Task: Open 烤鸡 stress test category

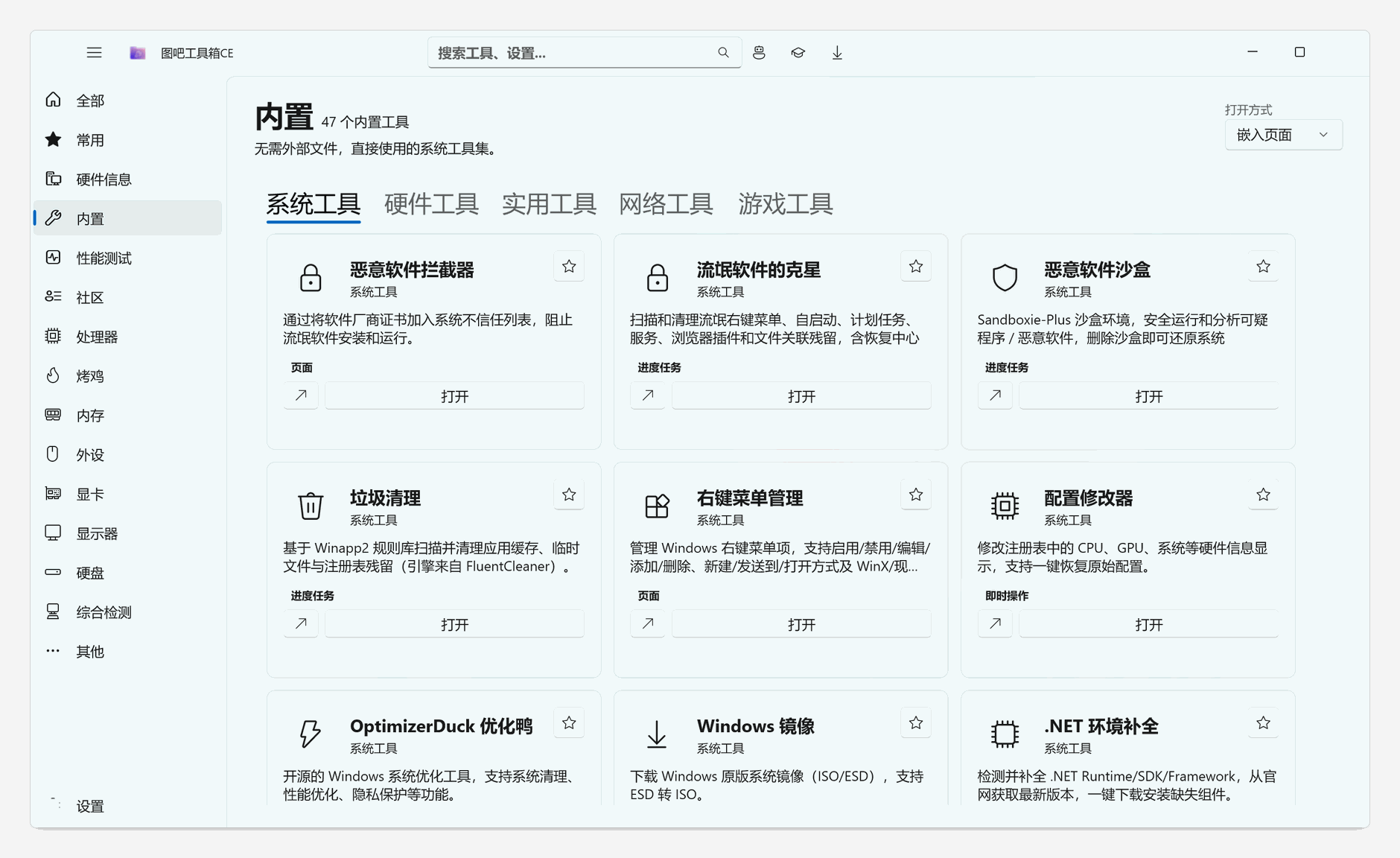Action: coord(127,376)
